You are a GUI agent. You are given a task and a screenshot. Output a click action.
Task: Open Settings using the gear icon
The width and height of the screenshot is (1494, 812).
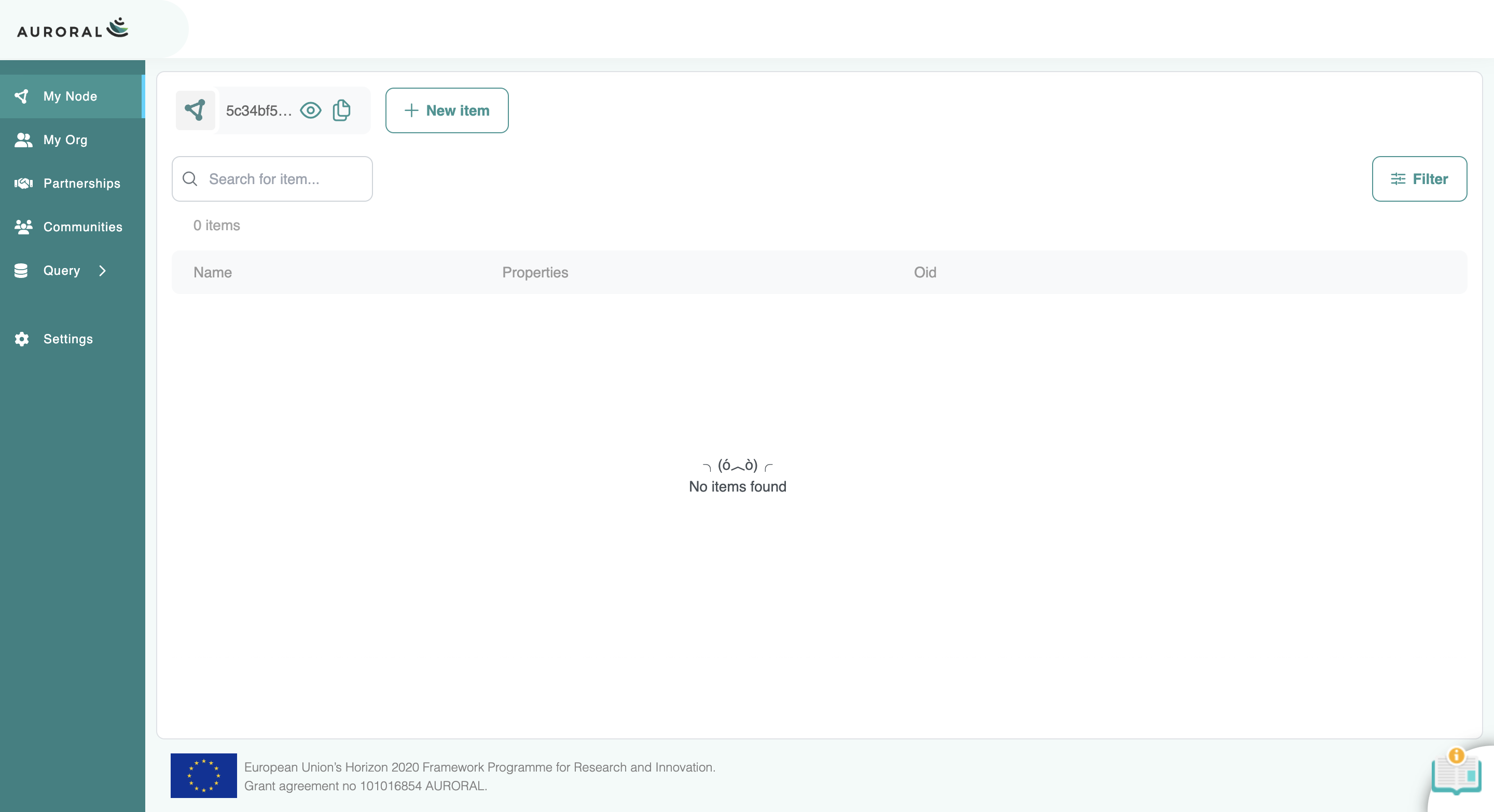click(x=22, y=339)
